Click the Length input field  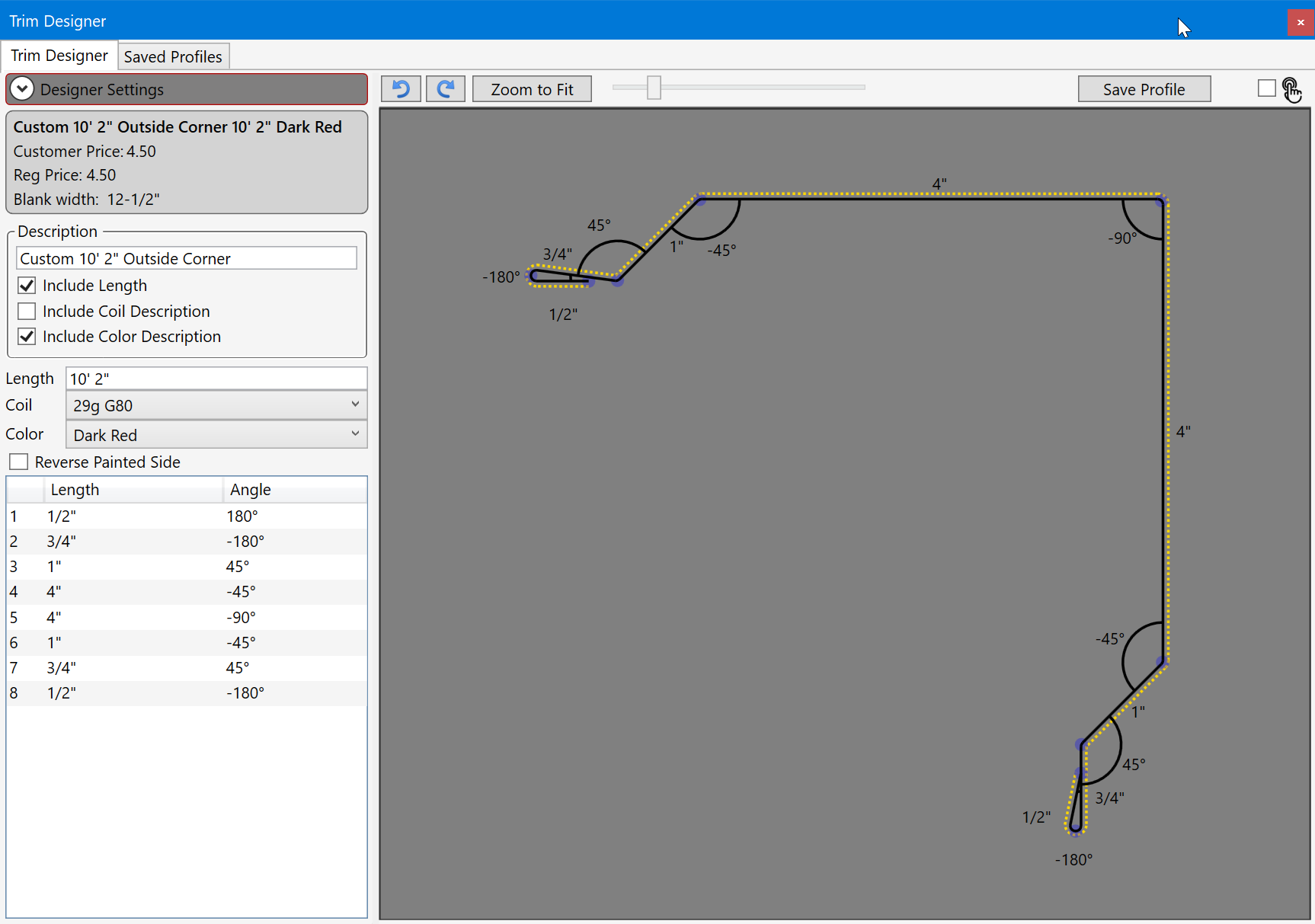pos(216,379)
